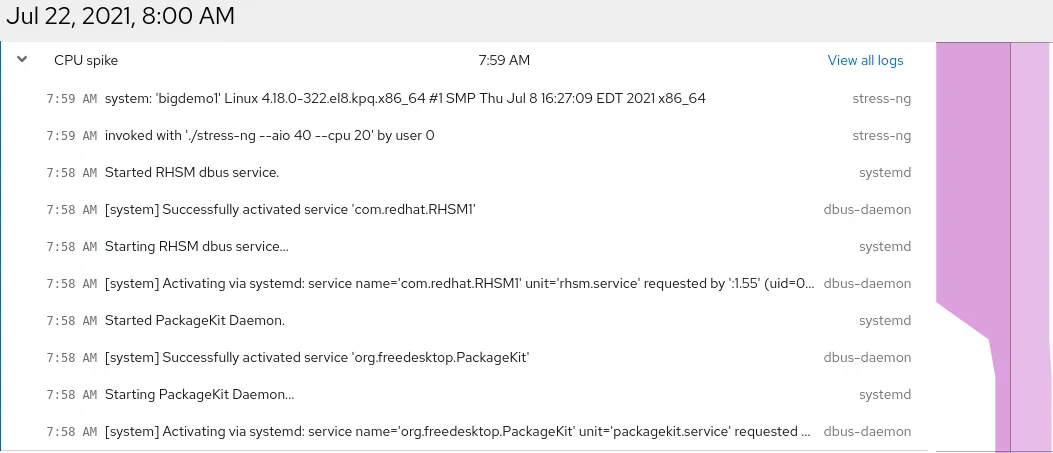Open the Successfully activated org.freedesktop.PackageKit entry
This screenshot has width=1053, height=453.
316,357
